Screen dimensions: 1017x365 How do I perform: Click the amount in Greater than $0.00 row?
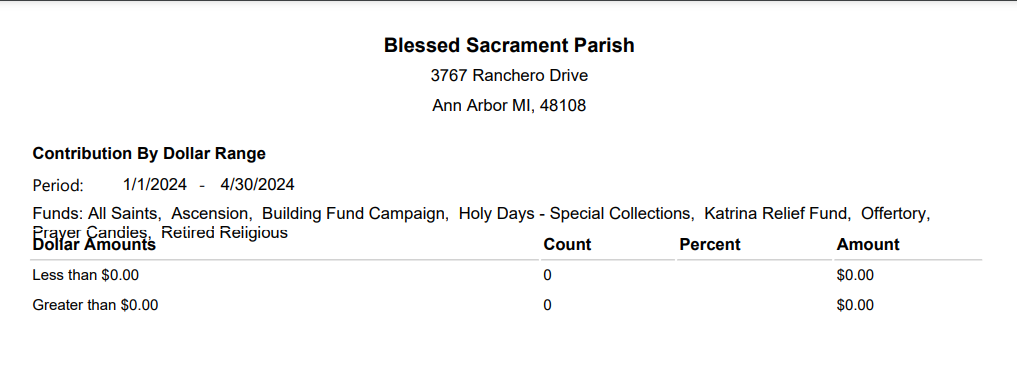click(x=855, y=305)
